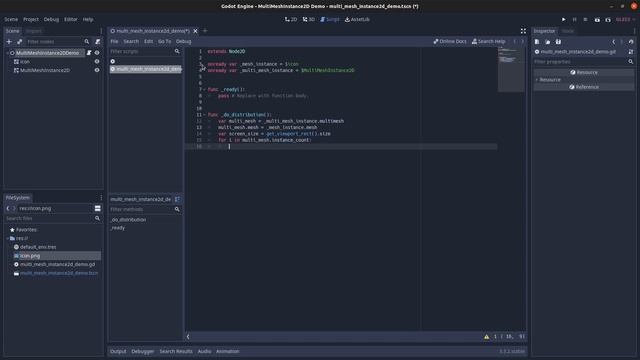This screenshot has height=360, width=640.
Task: Toggle visibility of the Icon node
Action: pyautogui.click(x=97, y=62)
